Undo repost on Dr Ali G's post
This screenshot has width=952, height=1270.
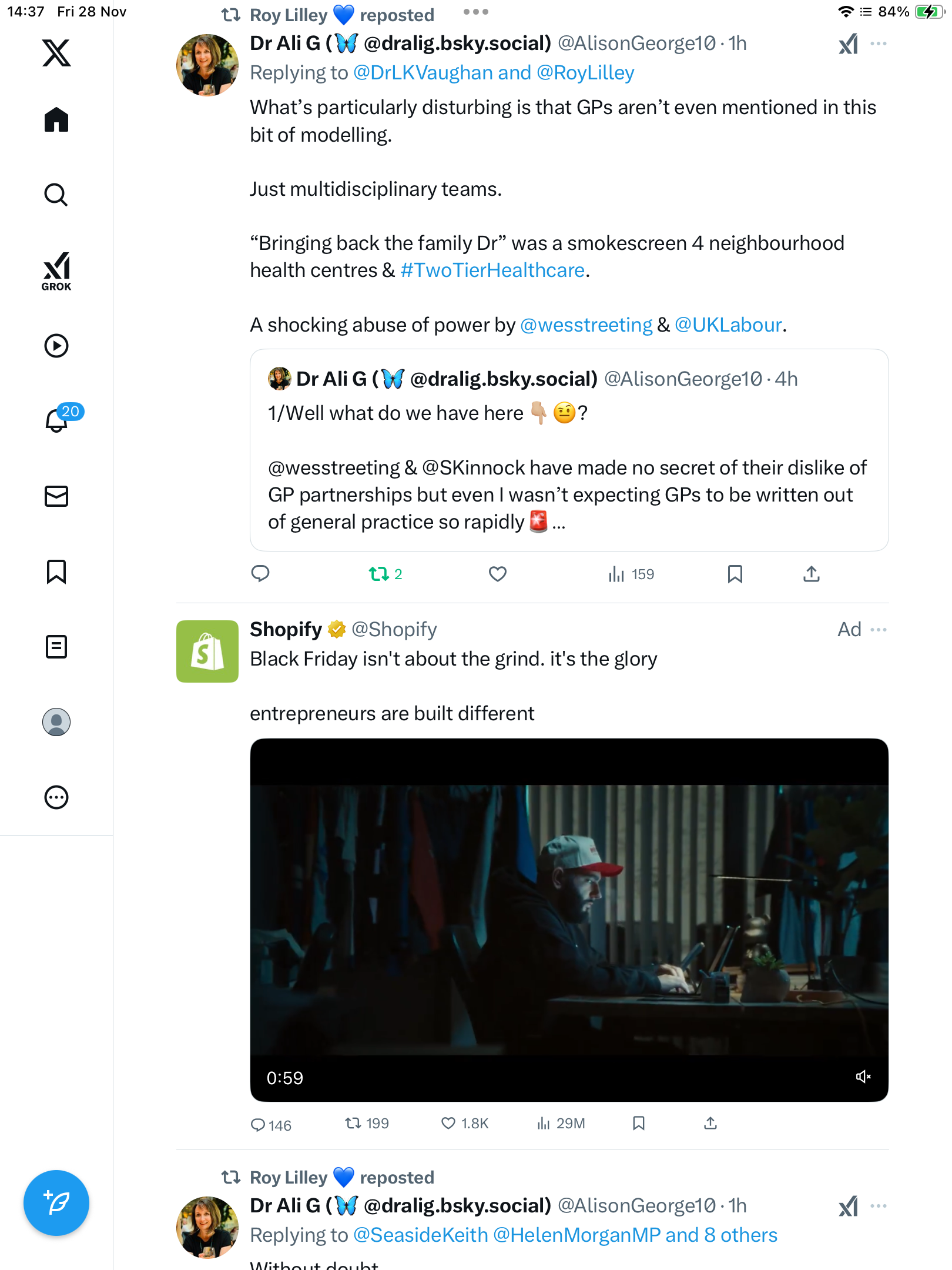379,574
